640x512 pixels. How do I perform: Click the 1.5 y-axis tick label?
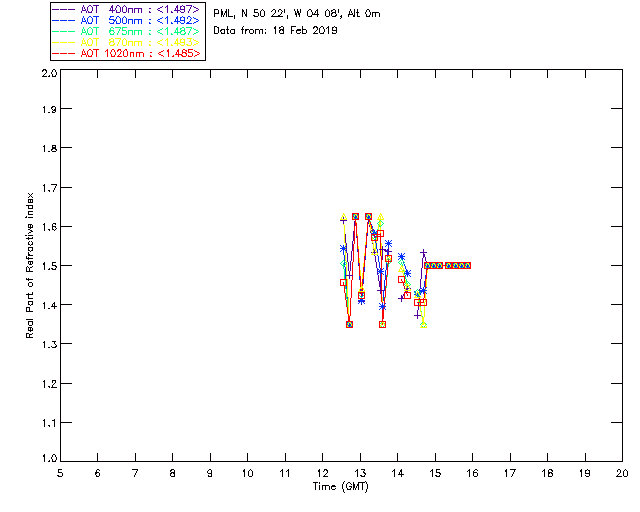(49, 266)
